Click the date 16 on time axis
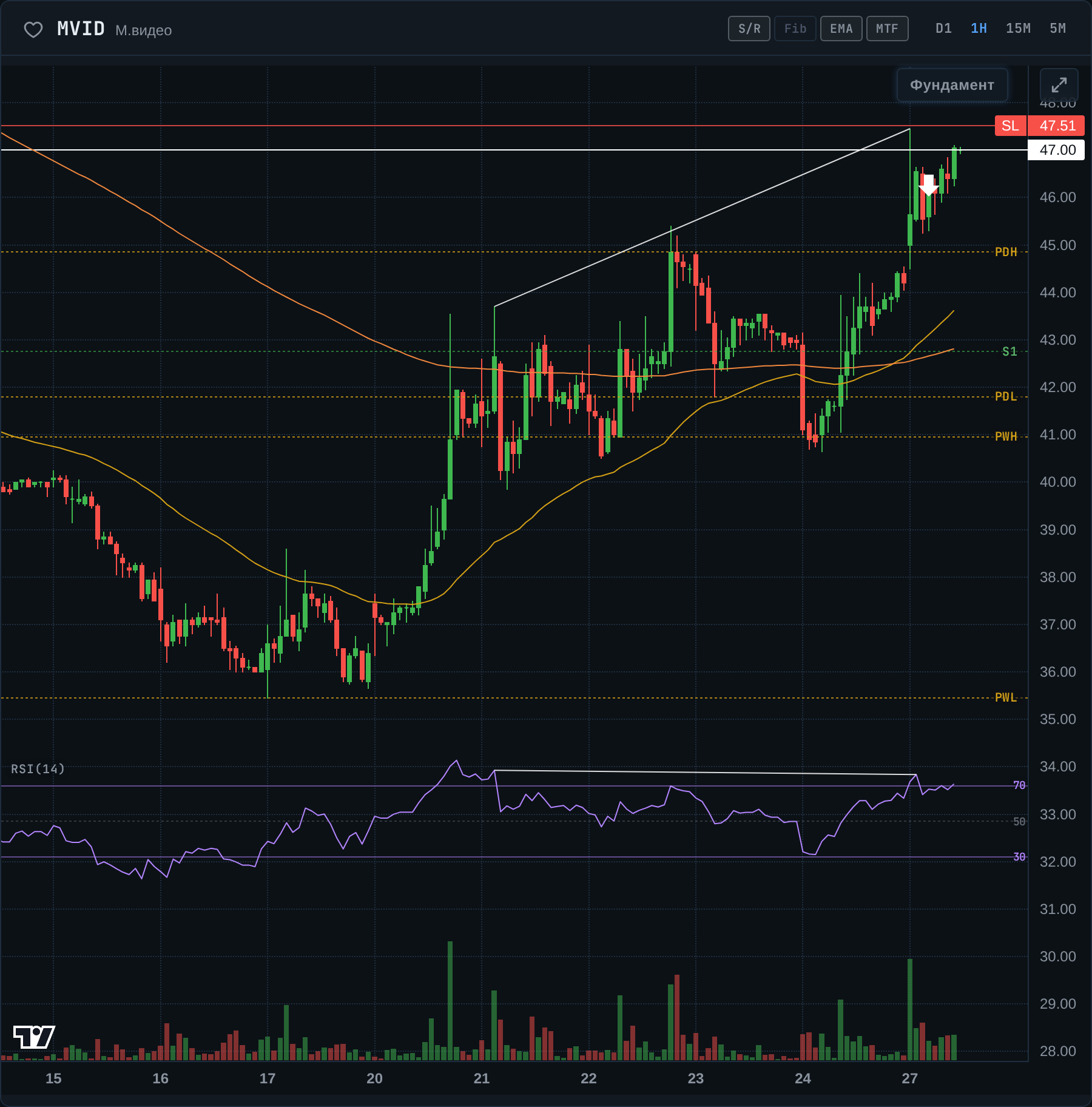The image size is (1092, 1107). tap(160, 1078)
